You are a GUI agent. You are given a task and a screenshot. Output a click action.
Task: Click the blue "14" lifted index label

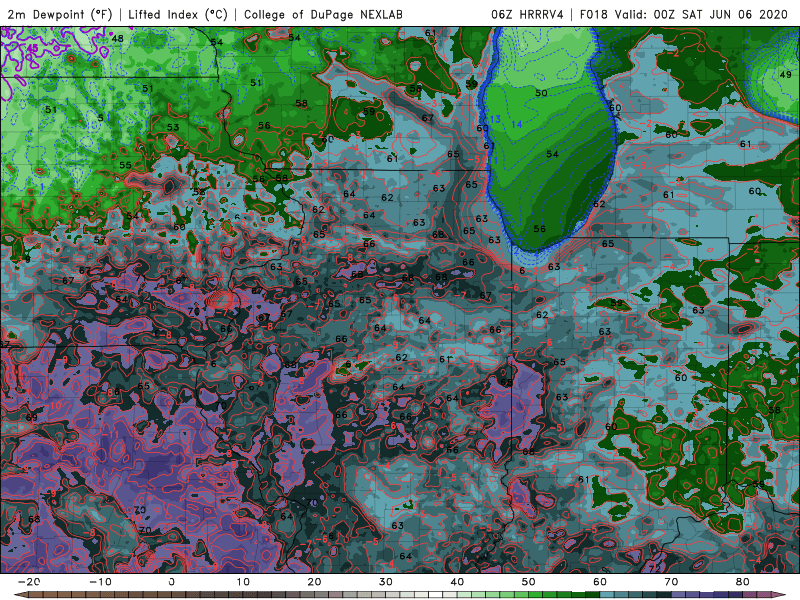click(516, 124)
